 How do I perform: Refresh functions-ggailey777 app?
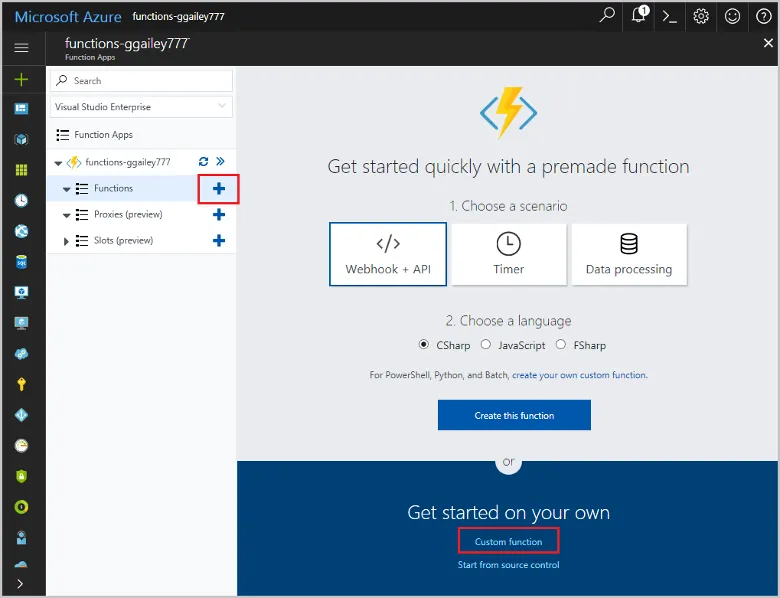coord(203,162)
